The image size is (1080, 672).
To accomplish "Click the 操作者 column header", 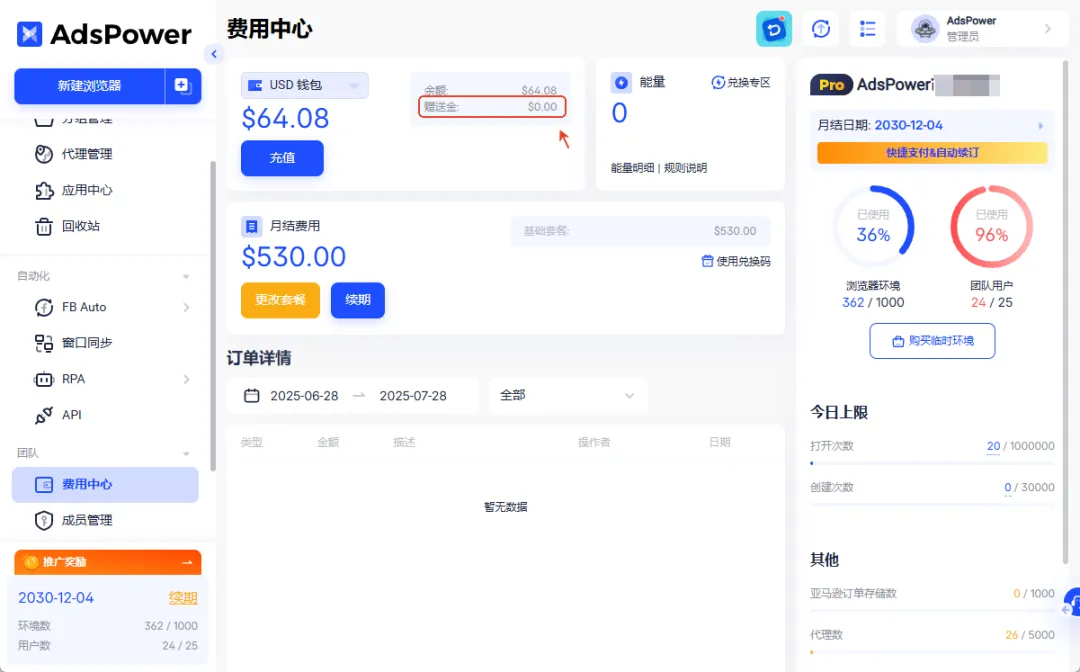I will [x=594, y=442].
